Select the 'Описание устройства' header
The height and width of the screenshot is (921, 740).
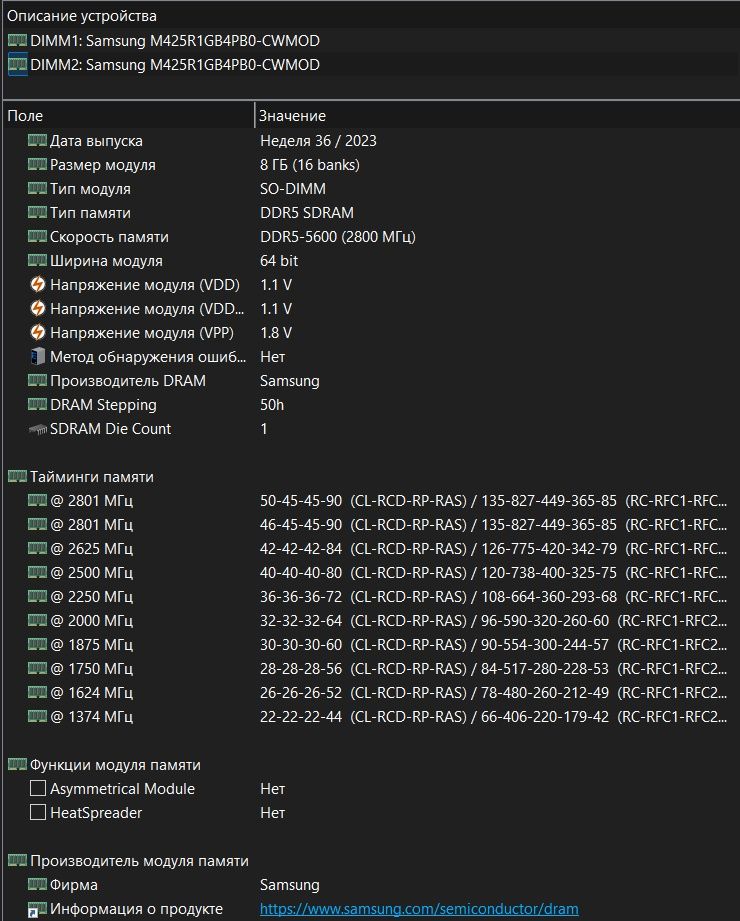pos(82,16)
